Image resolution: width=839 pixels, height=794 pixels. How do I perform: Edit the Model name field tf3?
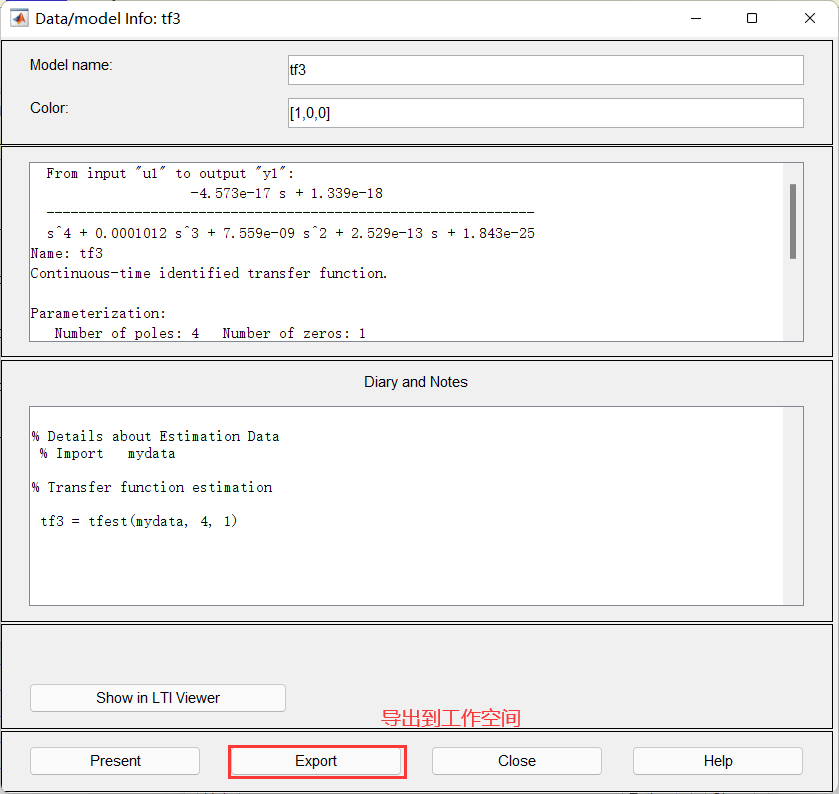coord(545,70)
